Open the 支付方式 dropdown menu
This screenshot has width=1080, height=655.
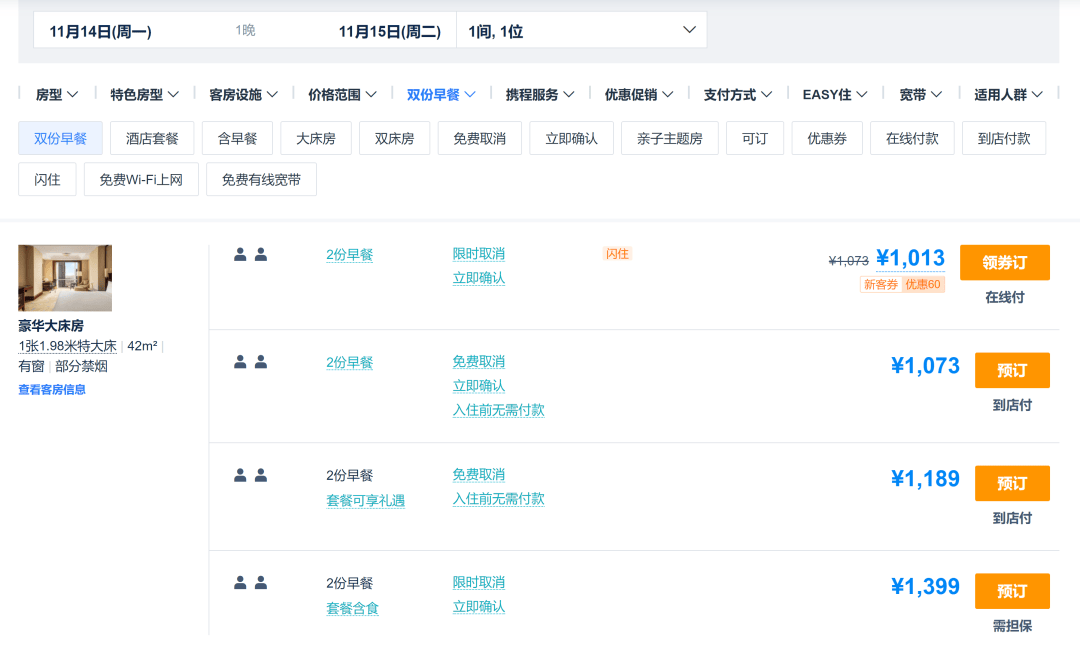pos(738,94)
